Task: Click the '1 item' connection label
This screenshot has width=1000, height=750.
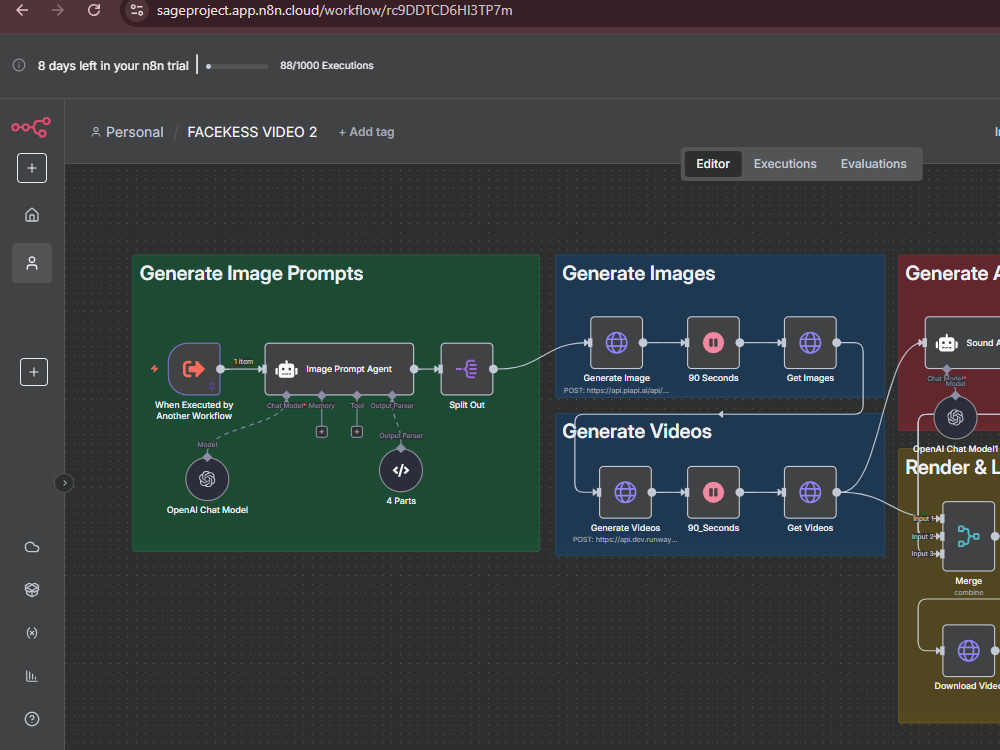Action: (x=243, y=362)
